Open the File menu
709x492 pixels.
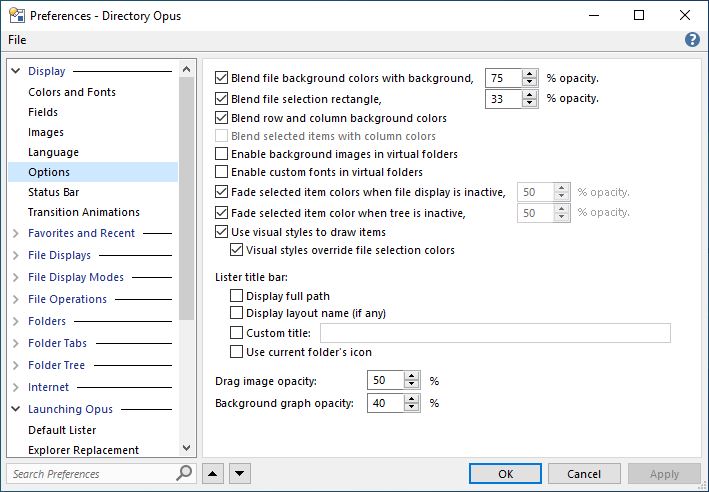(x=17, y=40)
